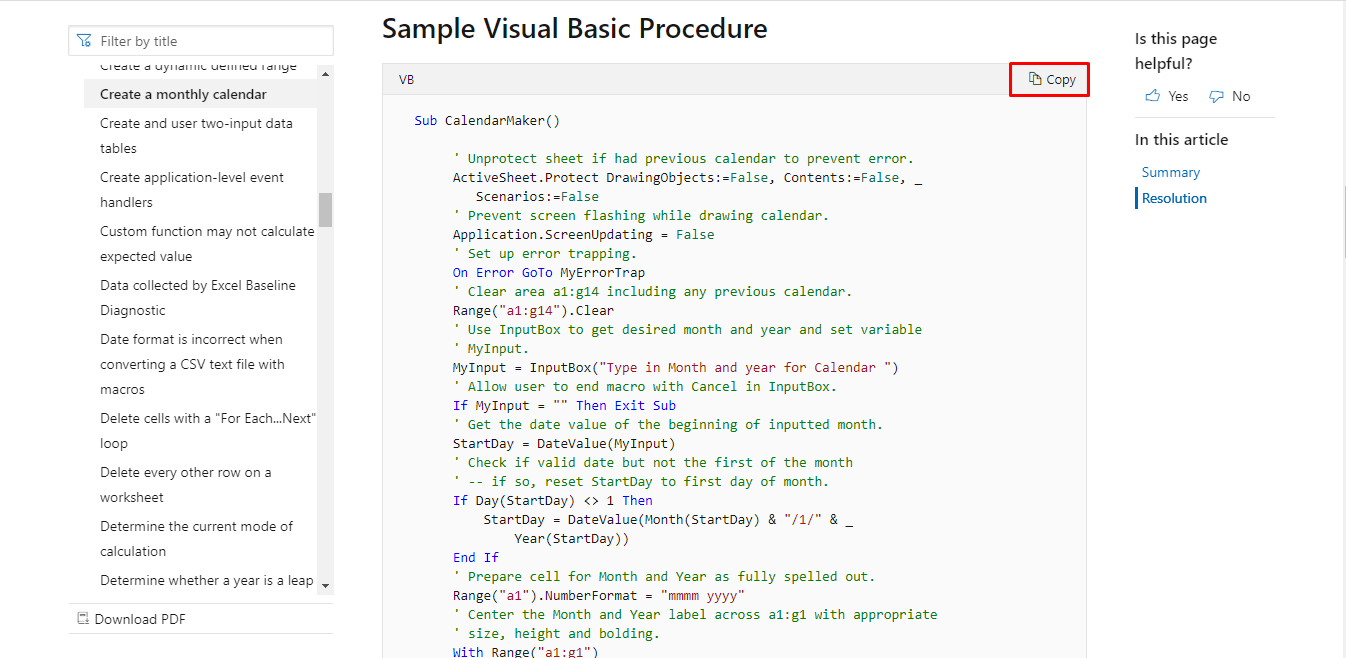Click the thumbs down No icon
Viewport: 1346px width, 658px height.
tap(1216, 96)
